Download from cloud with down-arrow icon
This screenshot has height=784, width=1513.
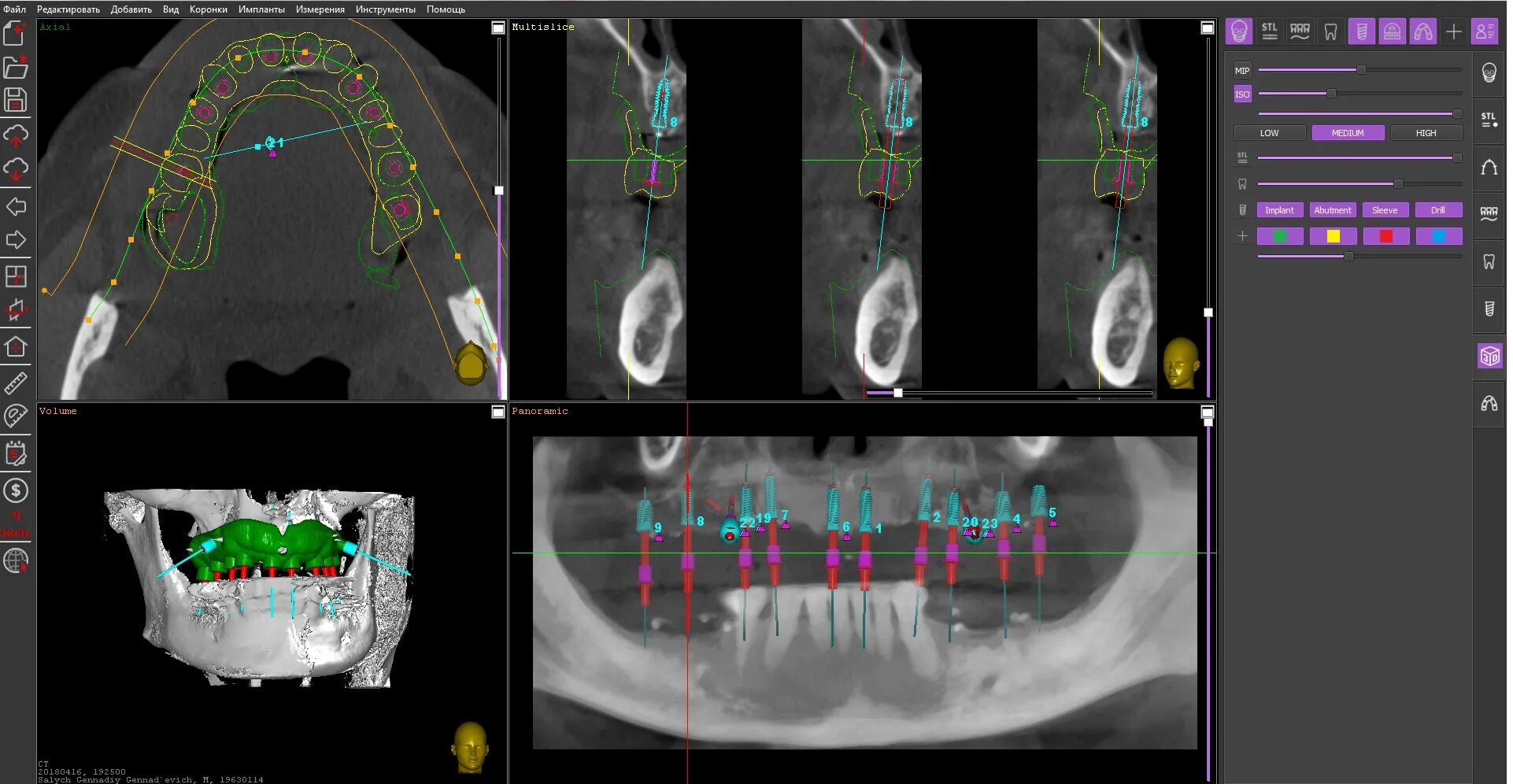[16, 168]
